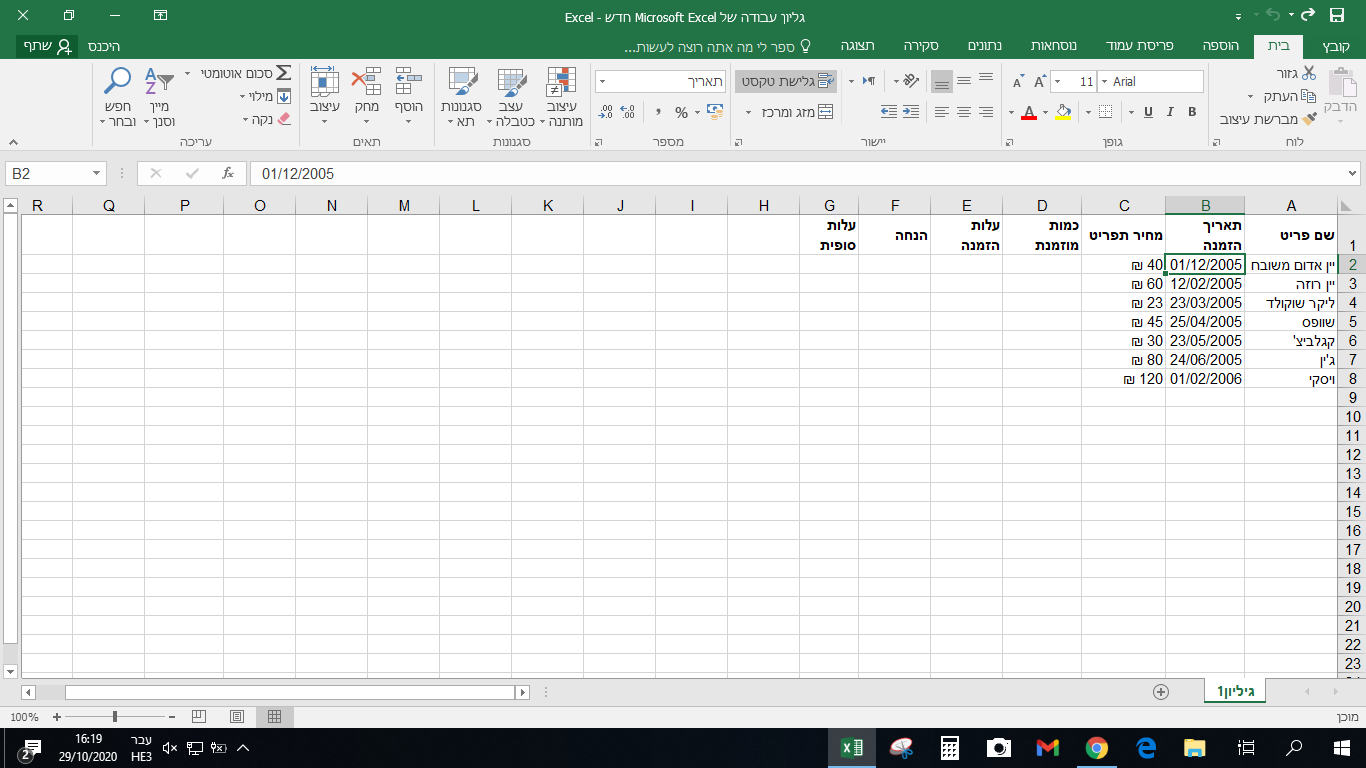1366x768 pixels.
Task: Toggle align text right
Action: pyautogui.click(x=986, y=112)
